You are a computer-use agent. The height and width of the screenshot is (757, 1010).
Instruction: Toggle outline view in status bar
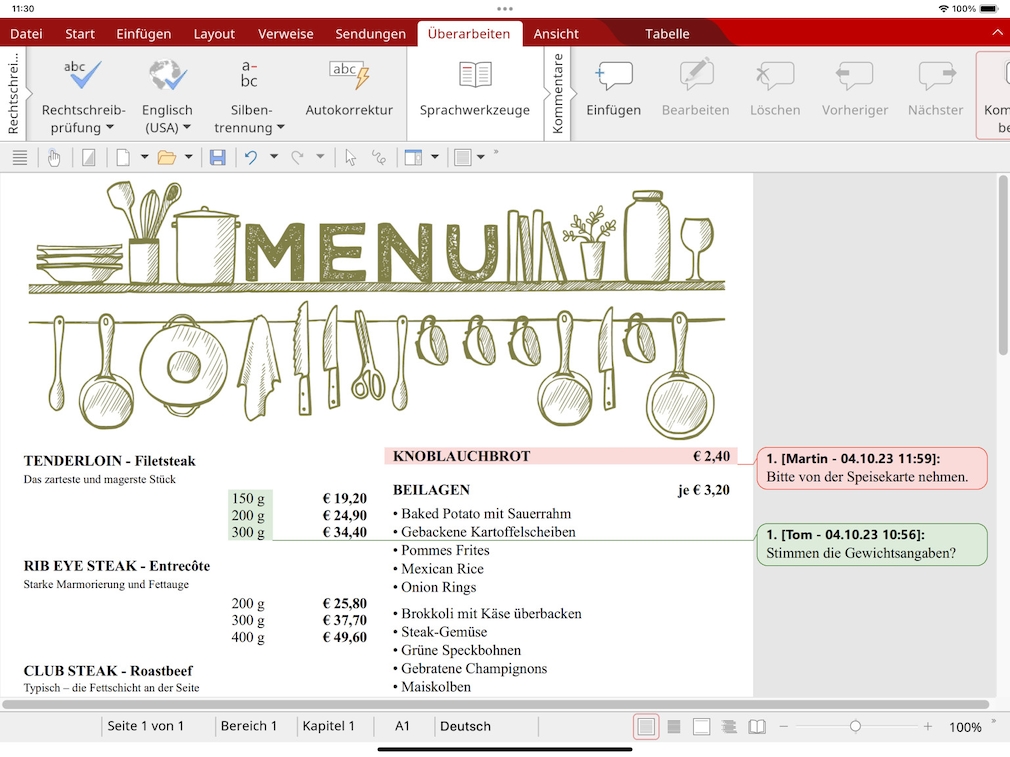[x=729, y=727]
